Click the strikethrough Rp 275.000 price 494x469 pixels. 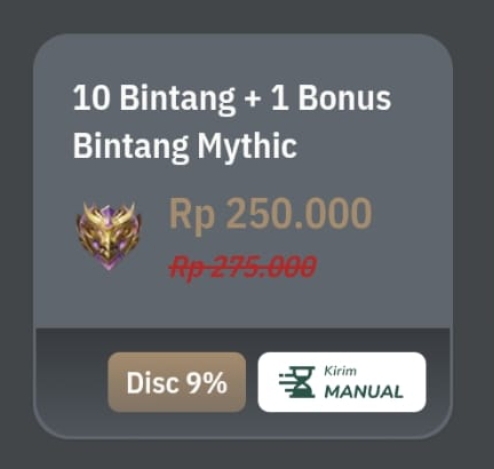click(242, 267)
